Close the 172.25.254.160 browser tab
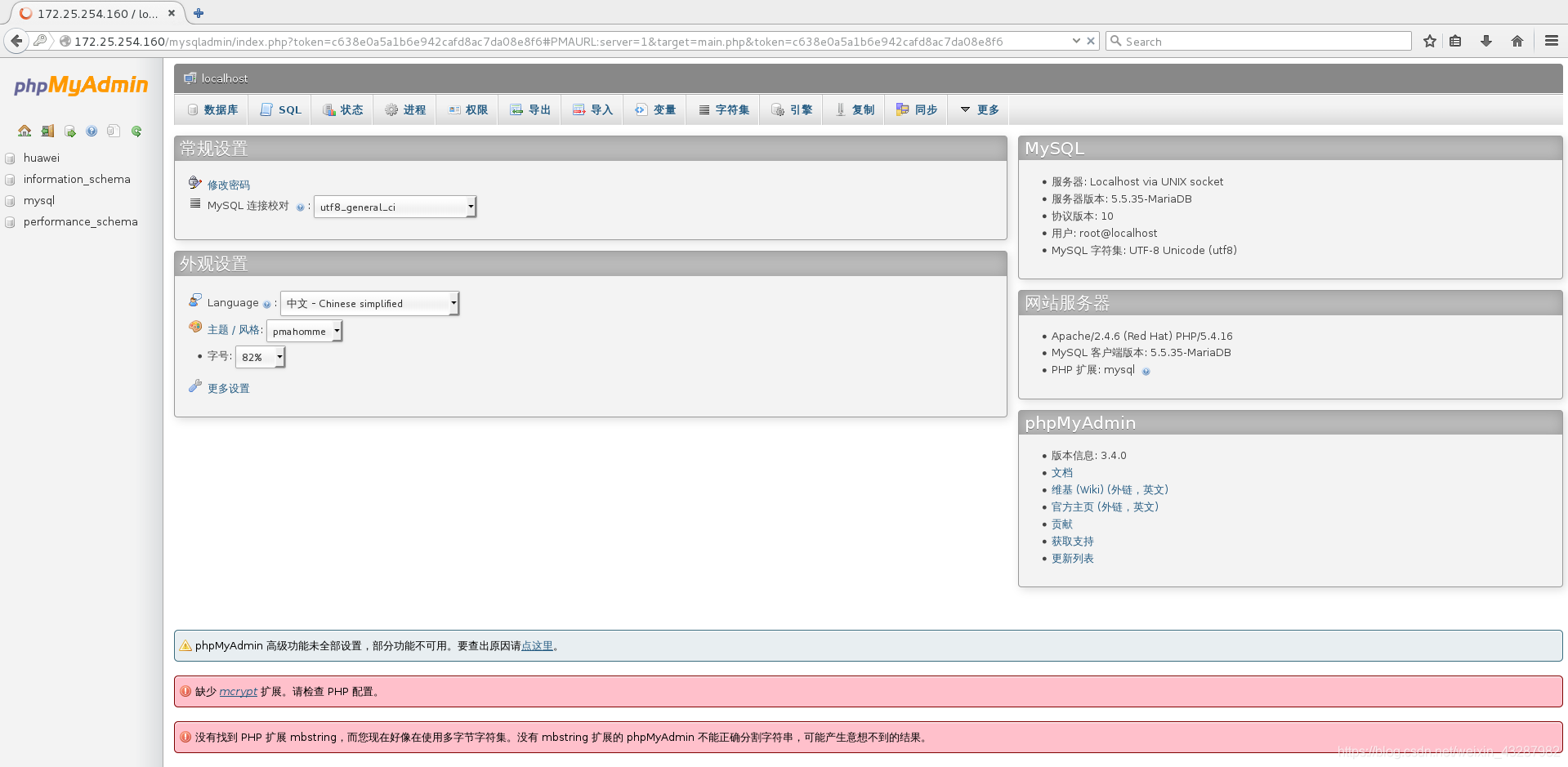1568x767 pixels. [x=172, y=13]
